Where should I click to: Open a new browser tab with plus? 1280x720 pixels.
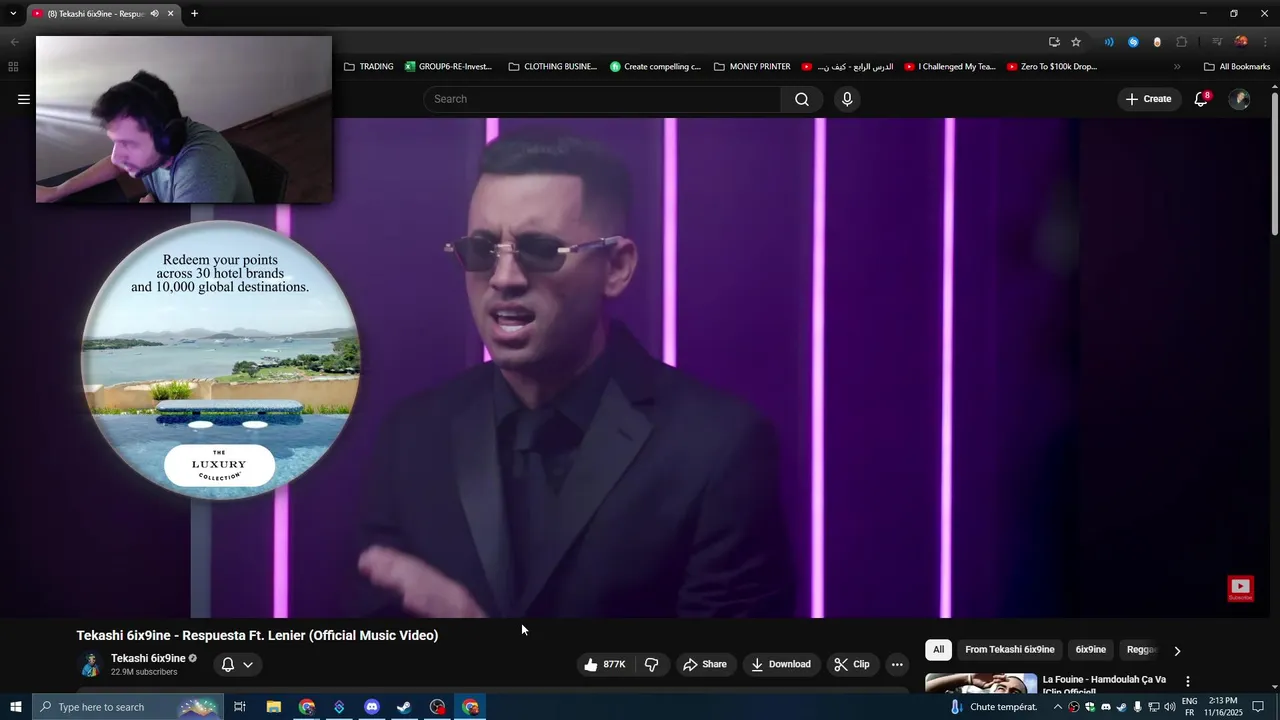click(x=194, y=13)
